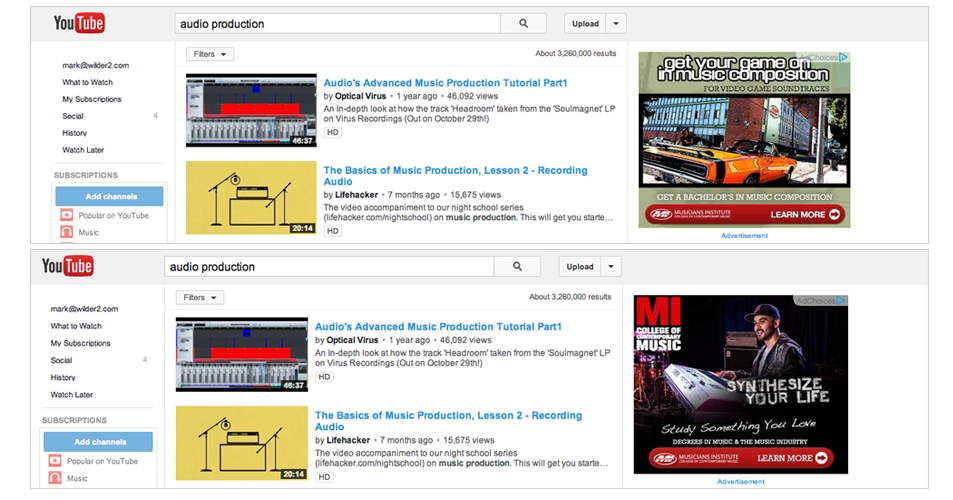
Task: Expand the arrow next to Upload in top screenshot
Action: (616, 24)
